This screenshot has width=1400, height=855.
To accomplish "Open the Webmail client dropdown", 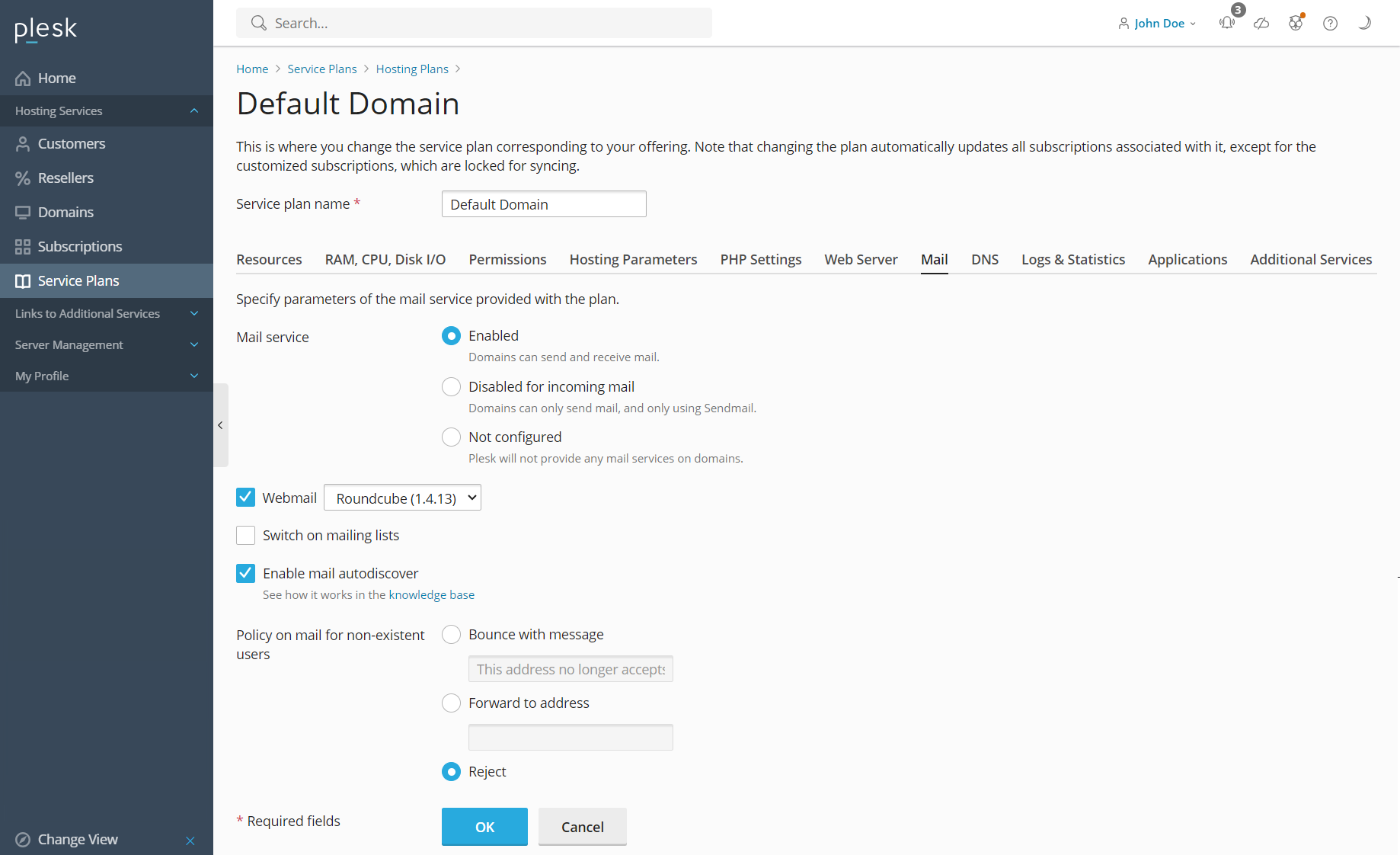I will (402, 498).
